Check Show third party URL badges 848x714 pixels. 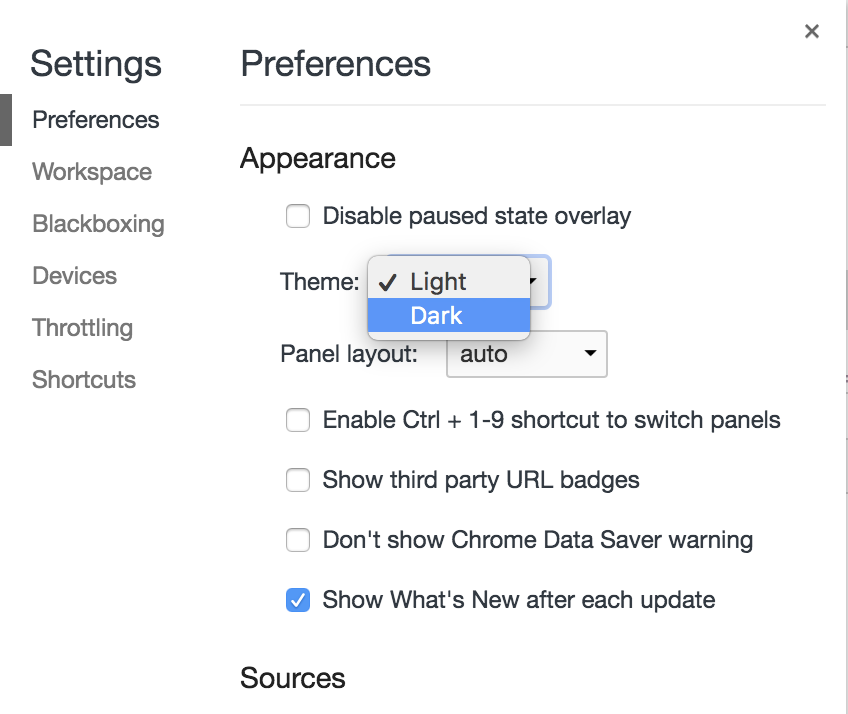(298, 480)
